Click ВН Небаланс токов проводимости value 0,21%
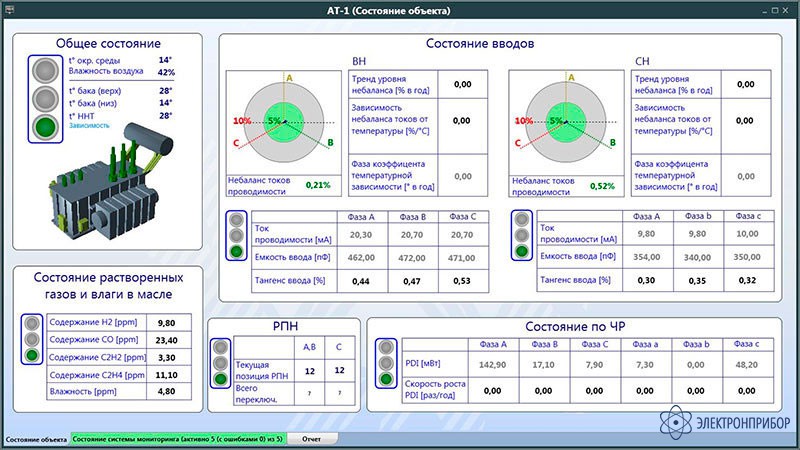This screenshot has height=450, width=800. [318, 185]
